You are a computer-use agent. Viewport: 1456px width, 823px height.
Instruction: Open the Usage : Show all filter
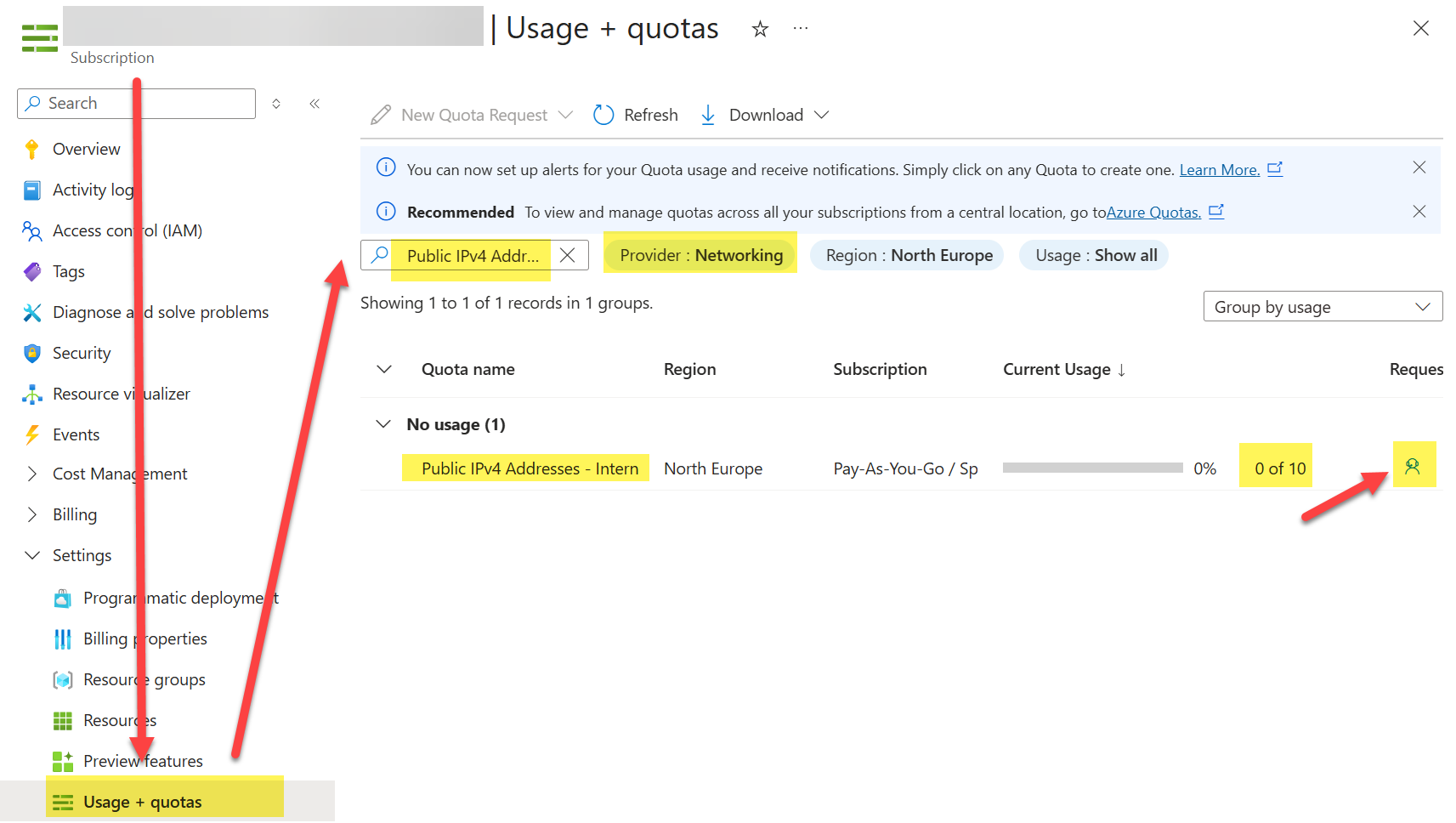(1094, 256)
